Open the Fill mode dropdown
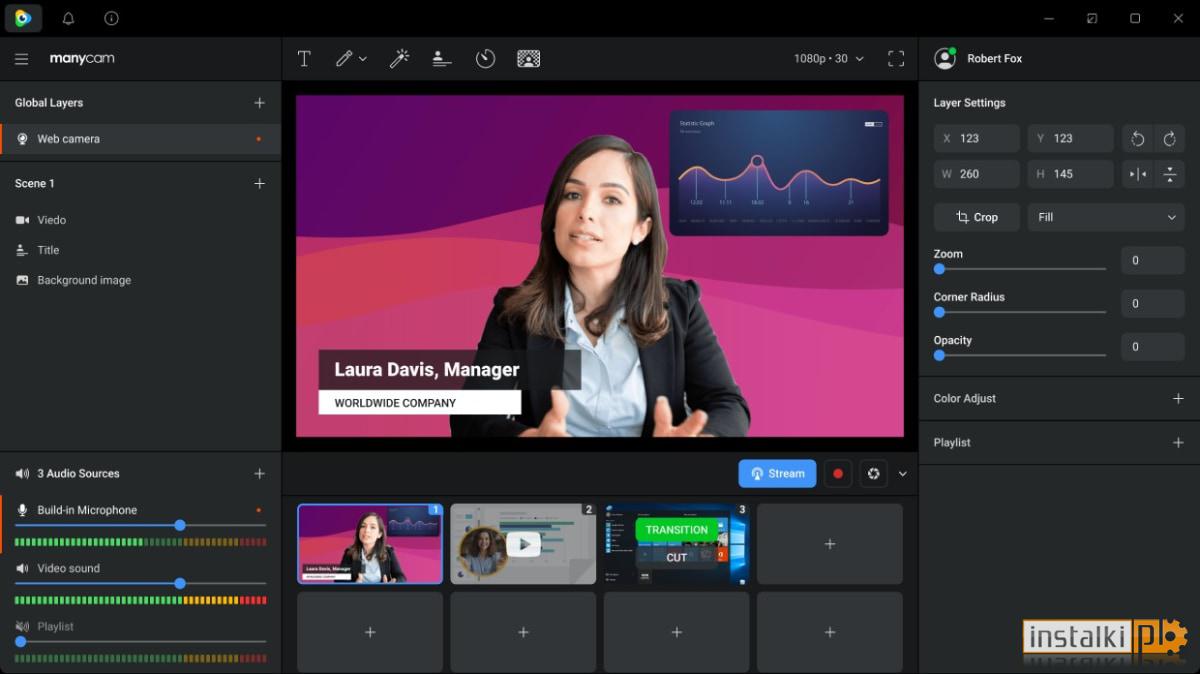This screenshot has width=1200, height=674. tap(1106, 217)
